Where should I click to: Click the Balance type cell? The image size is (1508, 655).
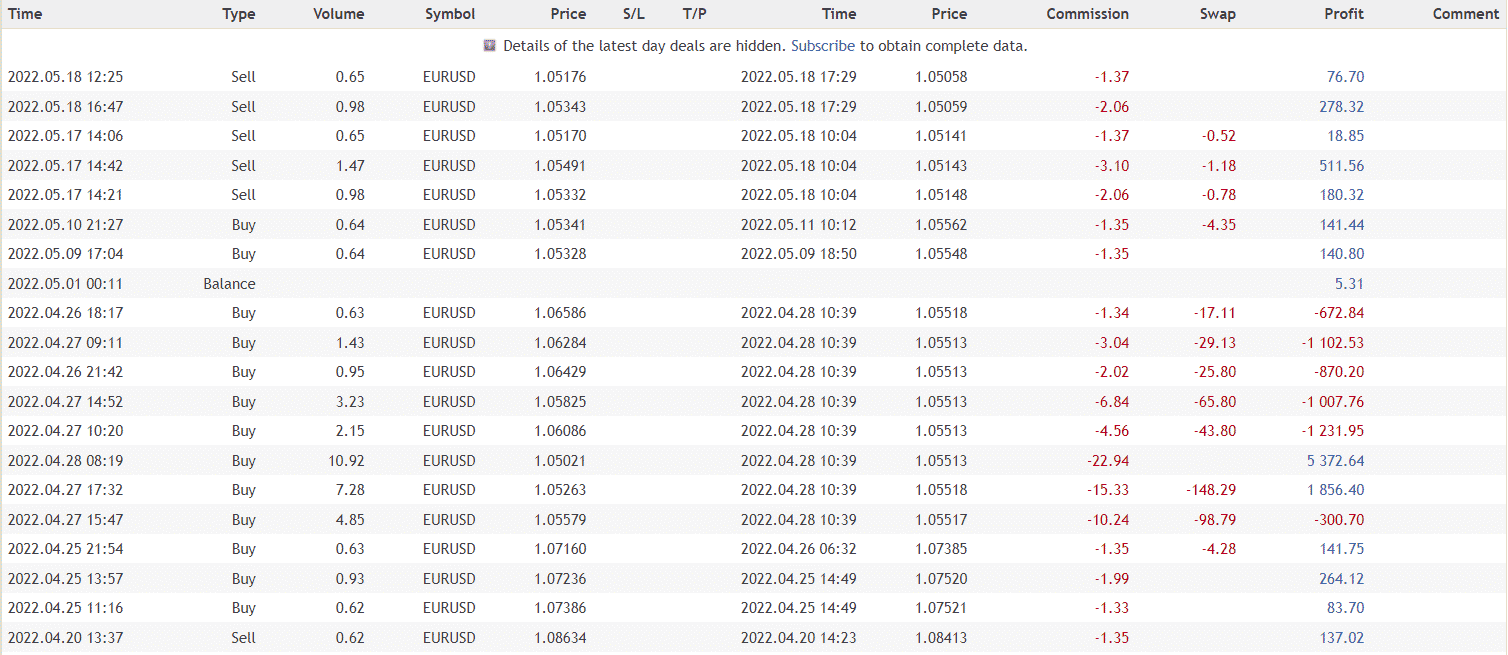(229, 284)
